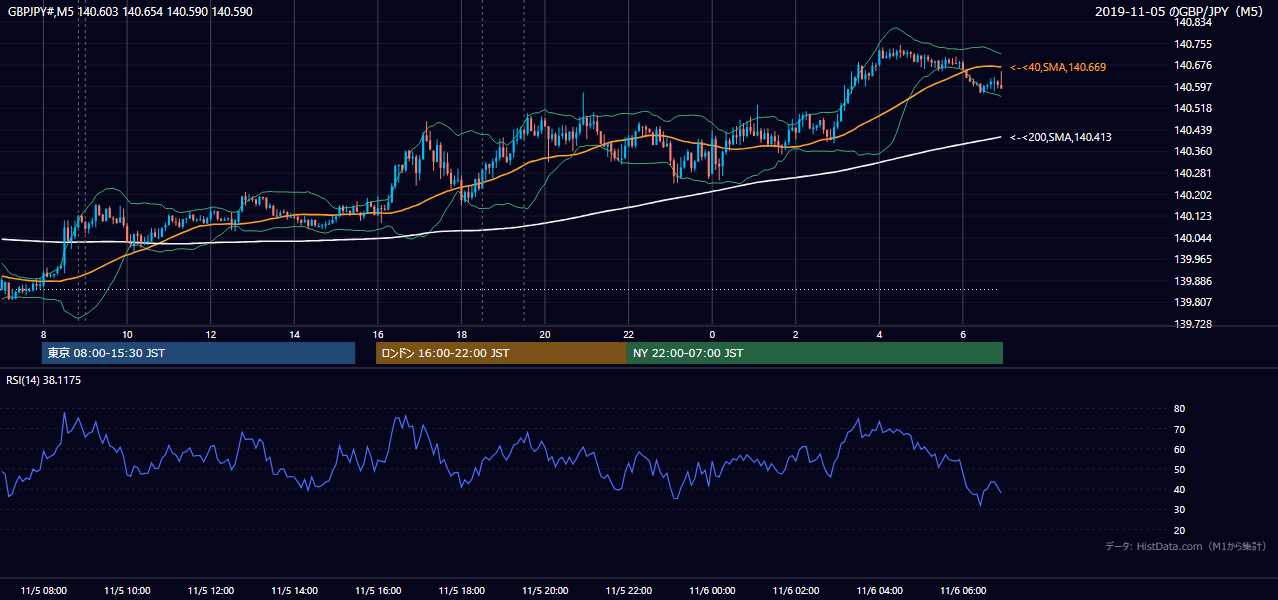Click RSI scale value 50
This screenshot has width=1278, height=600.
[x=1179, y=469]
